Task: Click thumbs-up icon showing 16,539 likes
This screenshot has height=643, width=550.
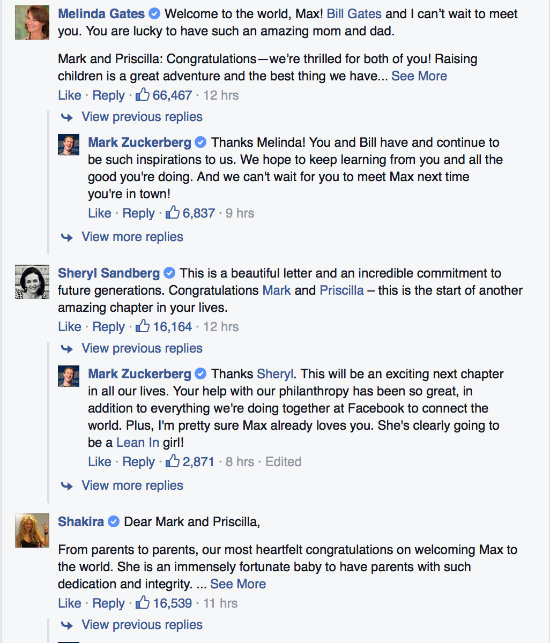Action: click(x=142, y=602)
